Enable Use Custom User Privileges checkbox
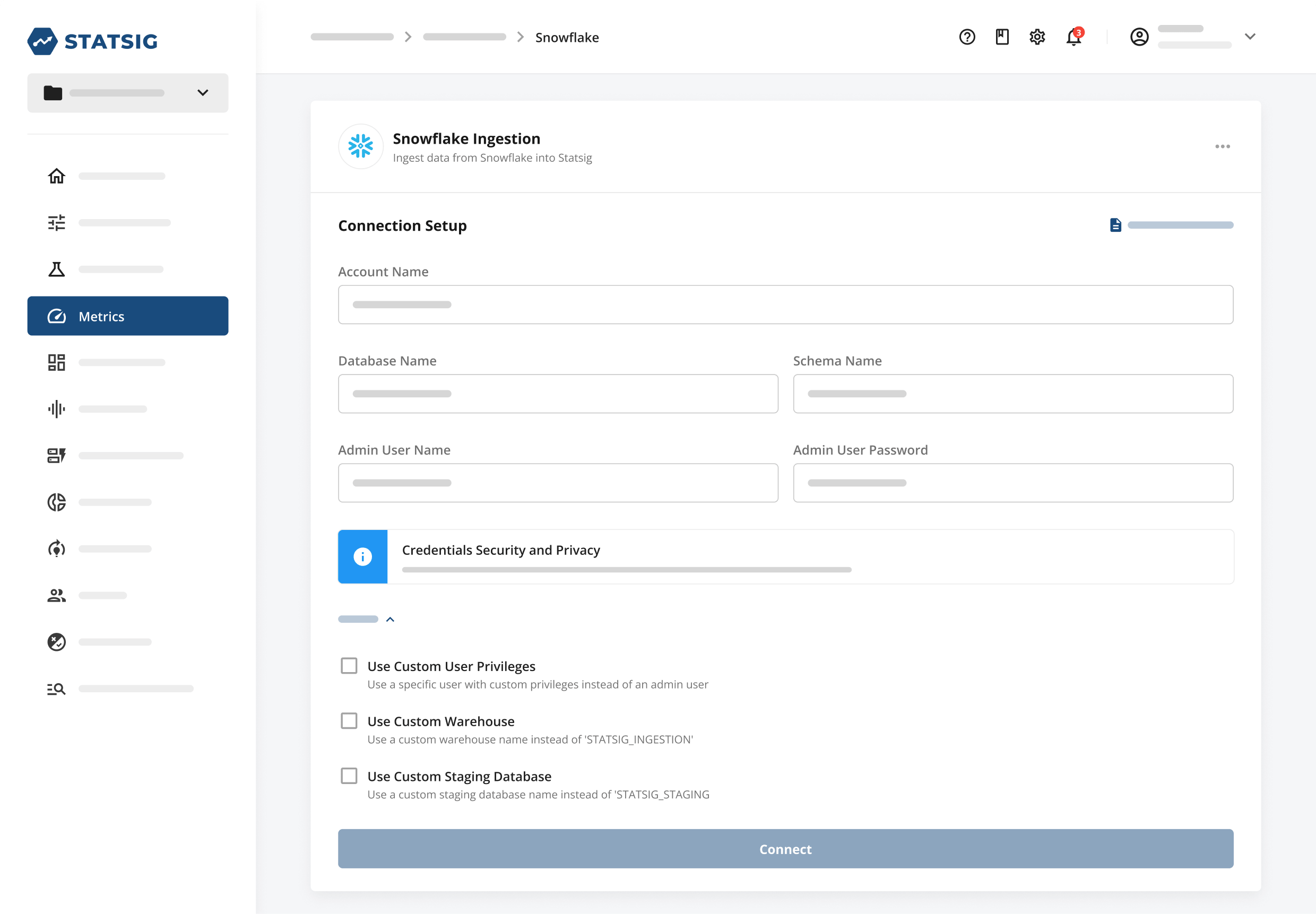Viewport: 1316px width, 914px height. tap(349, 666)
